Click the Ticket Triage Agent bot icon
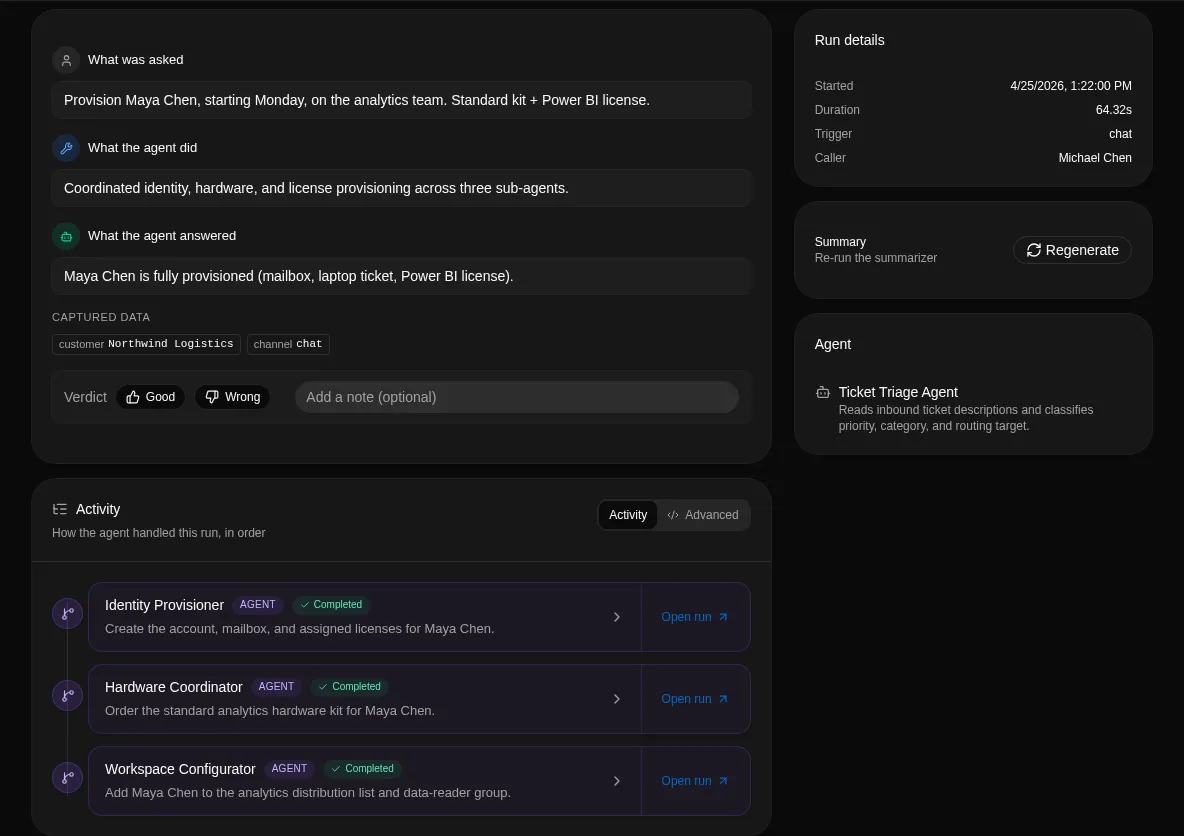 pyautogui.click(x=823, y=392)
